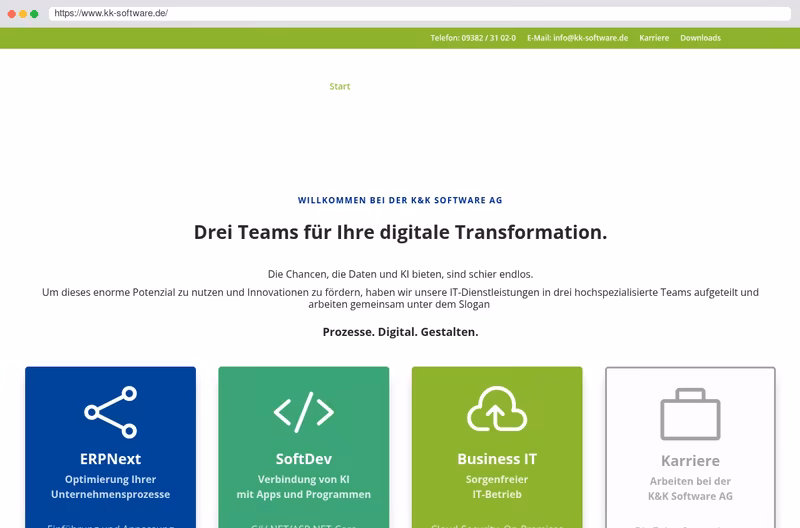This screenshot has height=528, width=800.
Task: Select the Business IT card heading
Action: 497,459
